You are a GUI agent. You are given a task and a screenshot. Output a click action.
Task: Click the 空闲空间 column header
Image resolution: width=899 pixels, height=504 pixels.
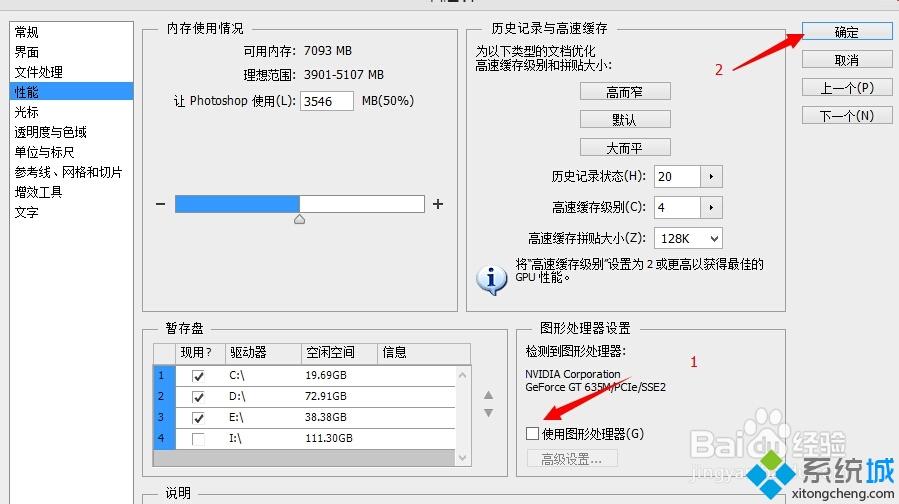click(339, 353)
